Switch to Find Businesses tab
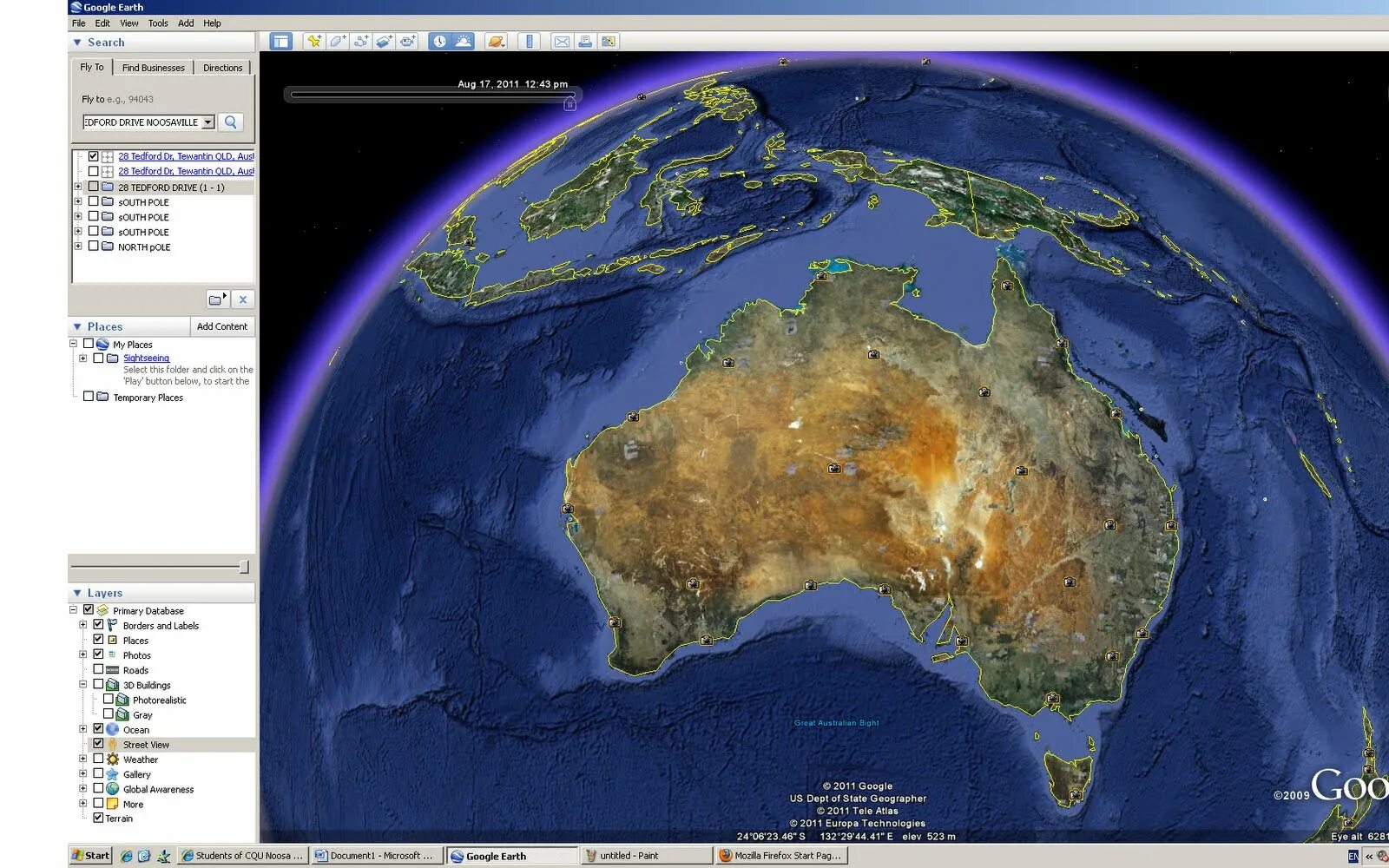Screen dimensions: 1389x868 (x=154, y=68)
